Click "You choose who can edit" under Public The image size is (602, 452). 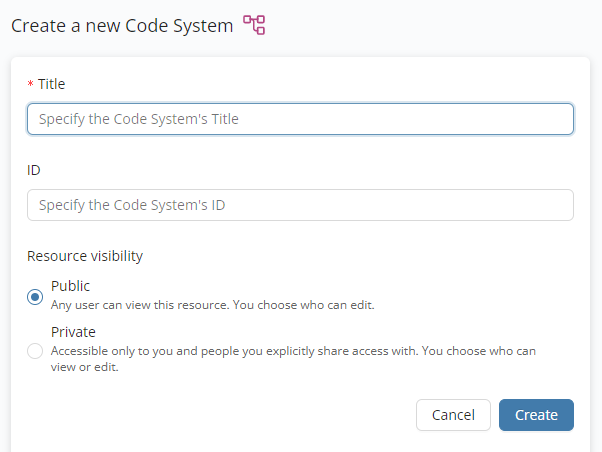click(x=318, y=305)
